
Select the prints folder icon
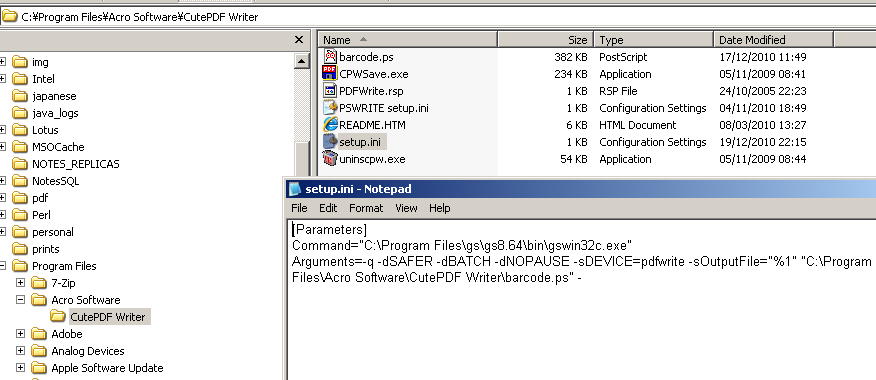tap(20, 249)
